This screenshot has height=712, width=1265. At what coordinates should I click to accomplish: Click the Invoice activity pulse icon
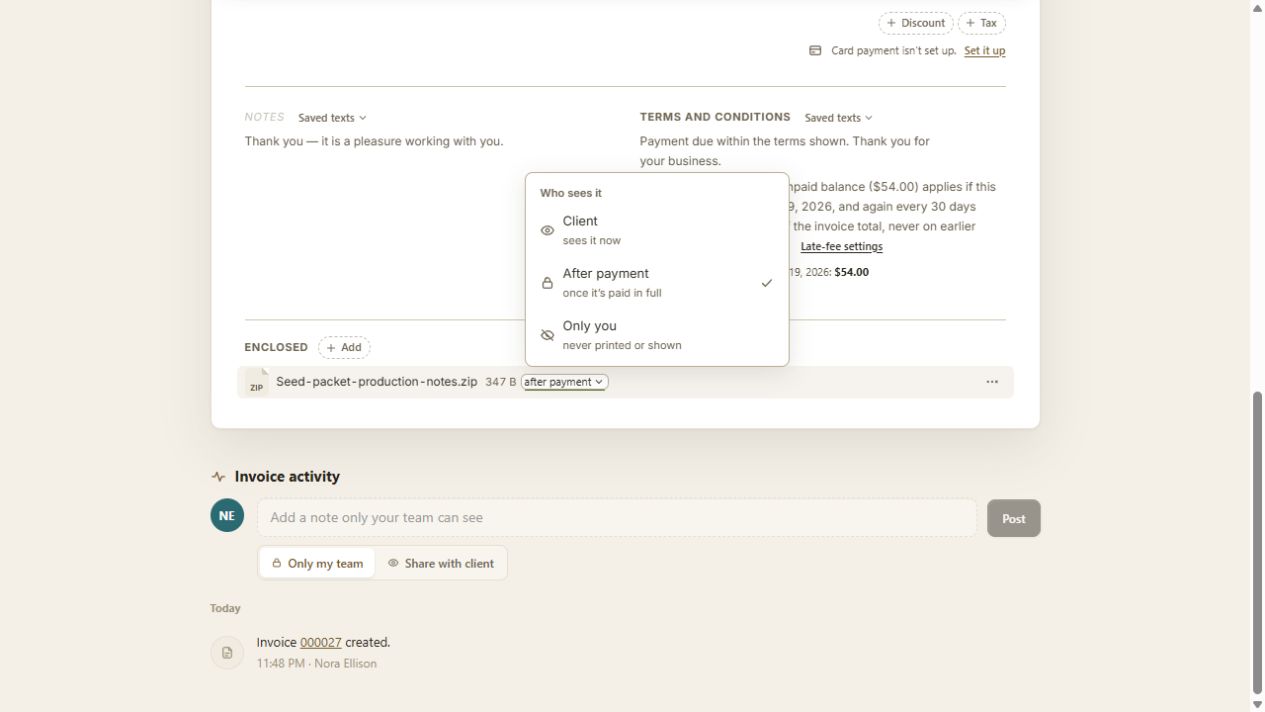pos(218,477)
